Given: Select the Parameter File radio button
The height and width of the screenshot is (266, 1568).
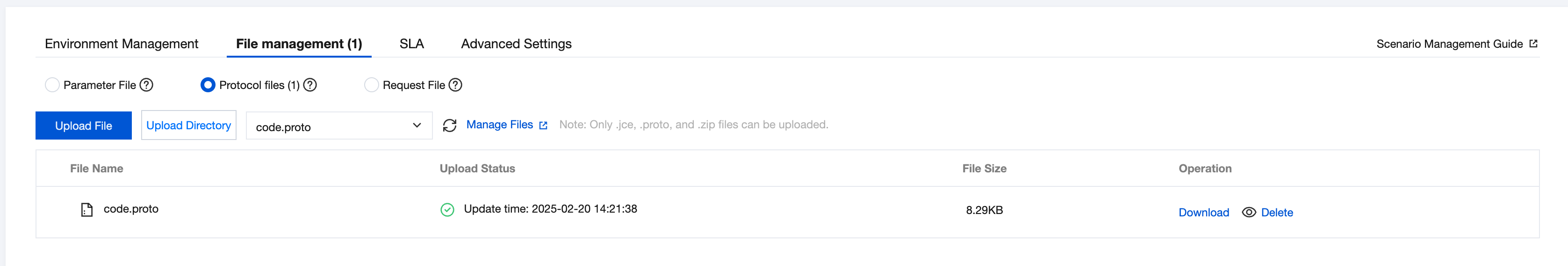Looking at the screenshot, I should coord(52,85).
